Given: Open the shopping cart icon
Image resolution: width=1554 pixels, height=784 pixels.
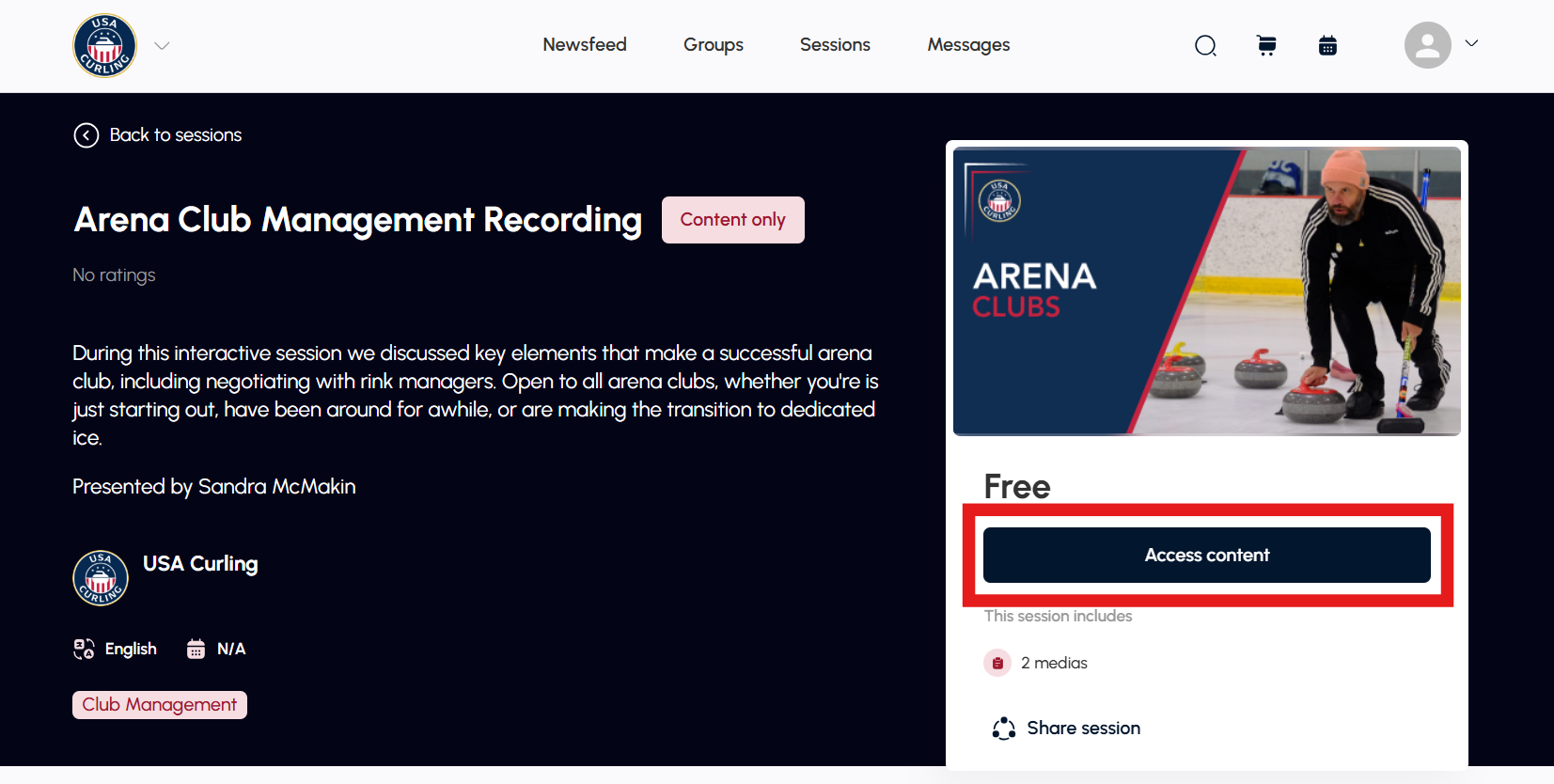Looking at the screenshot, I should point(1266,45).
